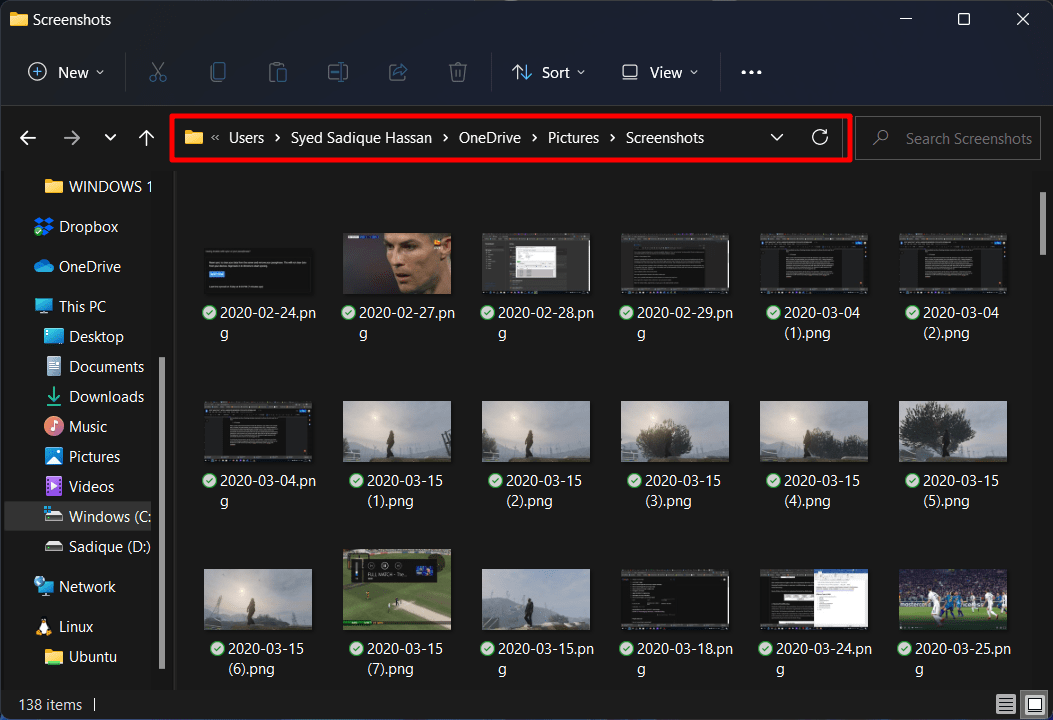
Task: Switch to details view layout icon
Action: (x=1006, y=704)
